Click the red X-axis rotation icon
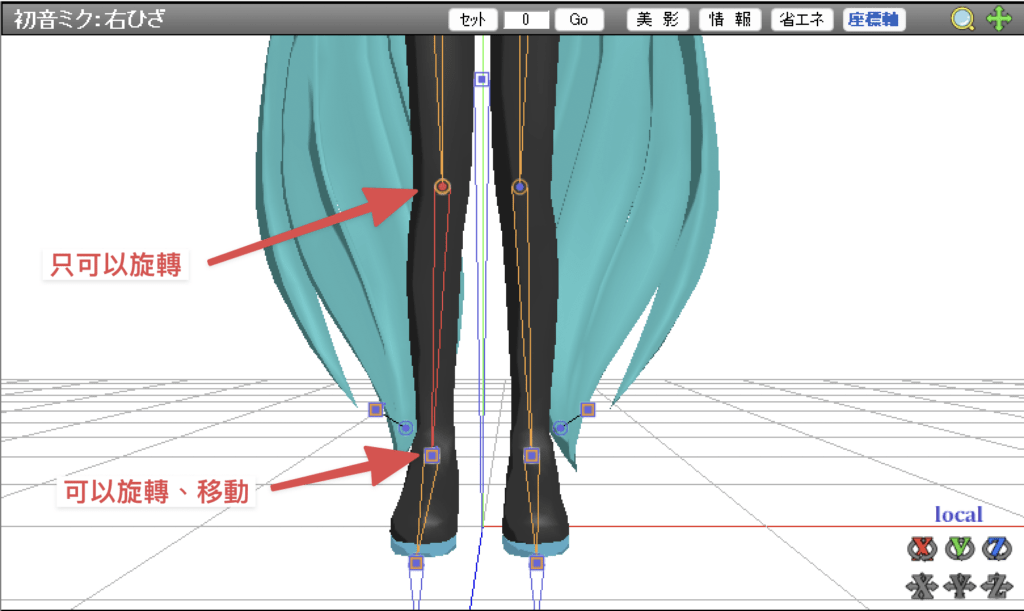Screen dimensions: 1024x611 (922, 548)
